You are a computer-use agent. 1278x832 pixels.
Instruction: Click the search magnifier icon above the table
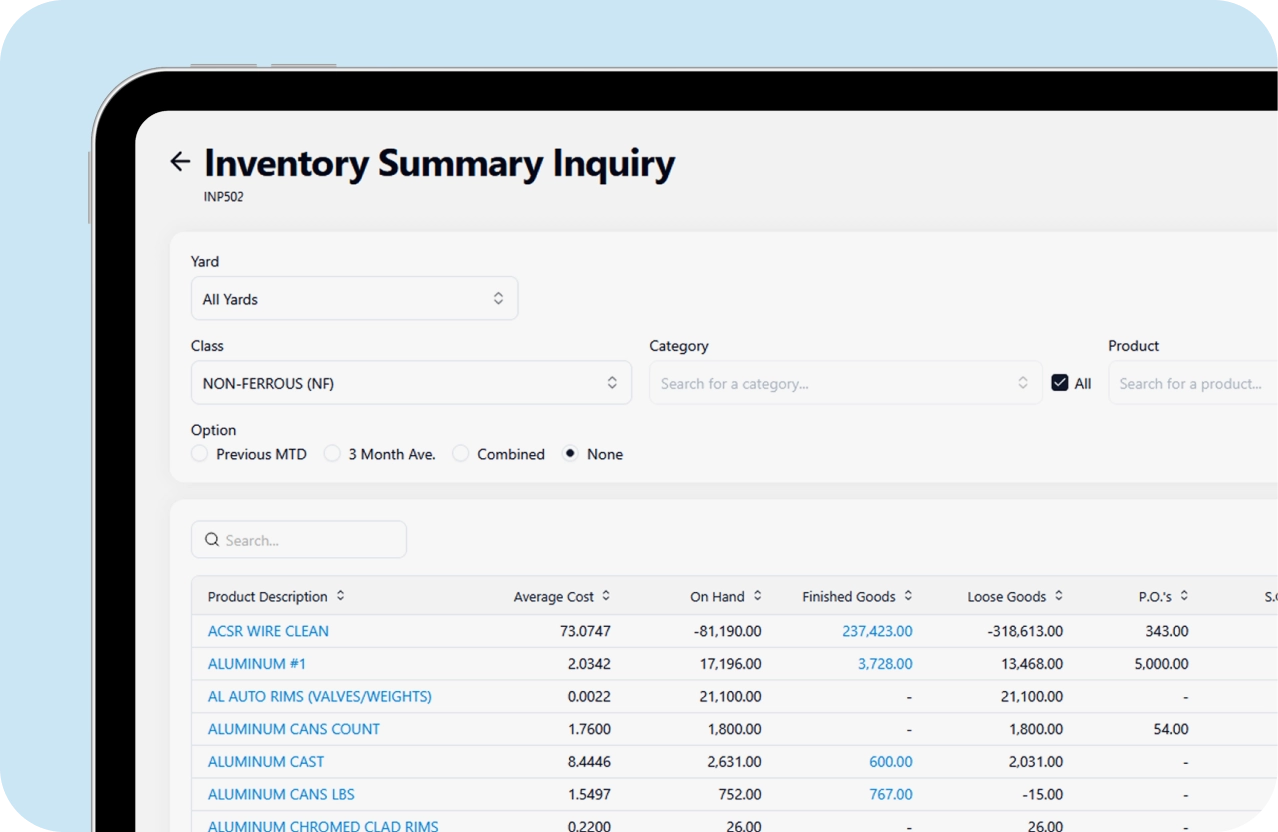212,540
